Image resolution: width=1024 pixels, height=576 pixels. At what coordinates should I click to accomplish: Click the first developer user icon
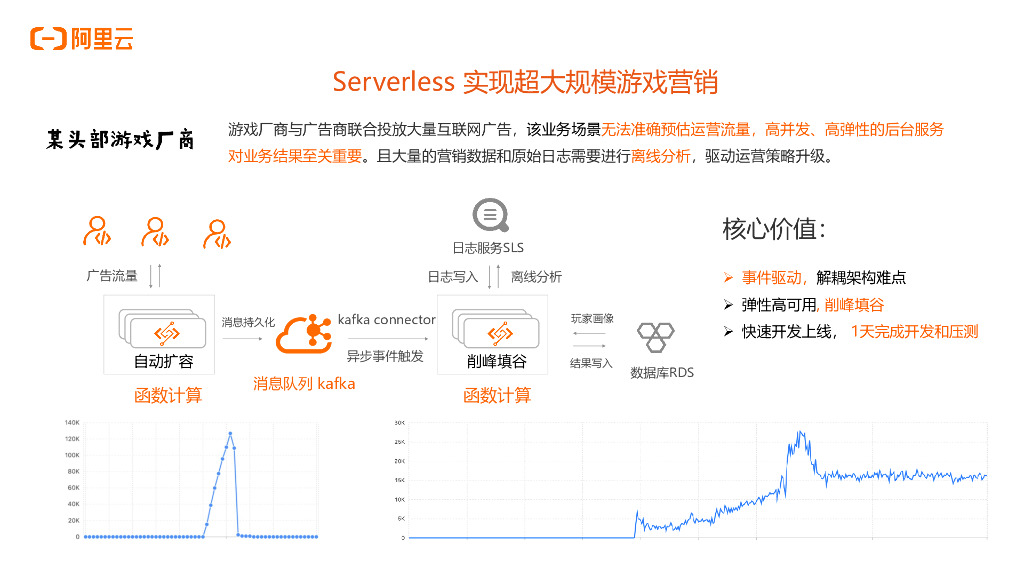tap(97, 231)
